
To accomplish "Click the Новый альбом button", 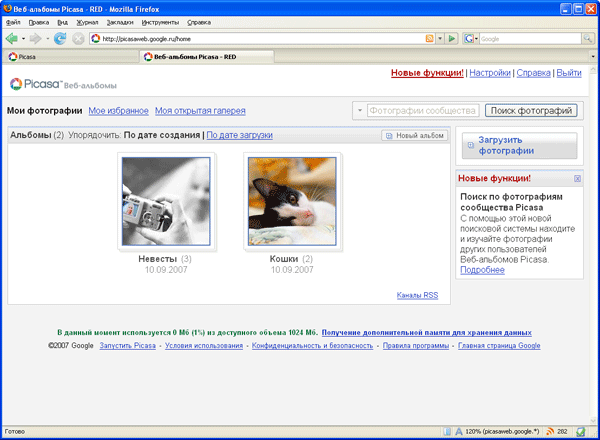I will [x=414, y=135].
